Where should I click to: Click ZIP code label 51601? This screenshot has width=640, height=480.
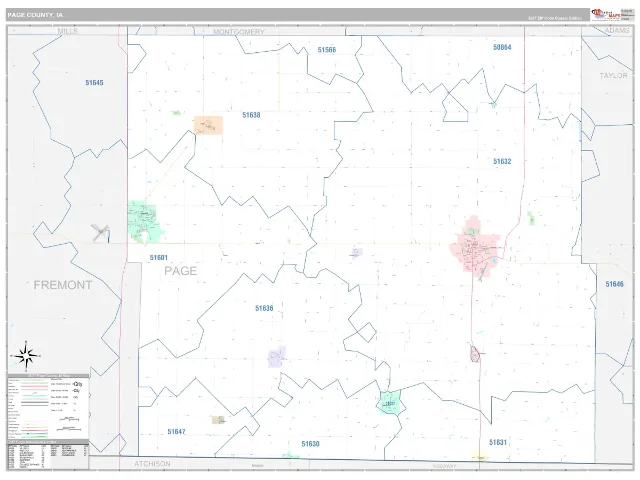[x=158, y=258]
